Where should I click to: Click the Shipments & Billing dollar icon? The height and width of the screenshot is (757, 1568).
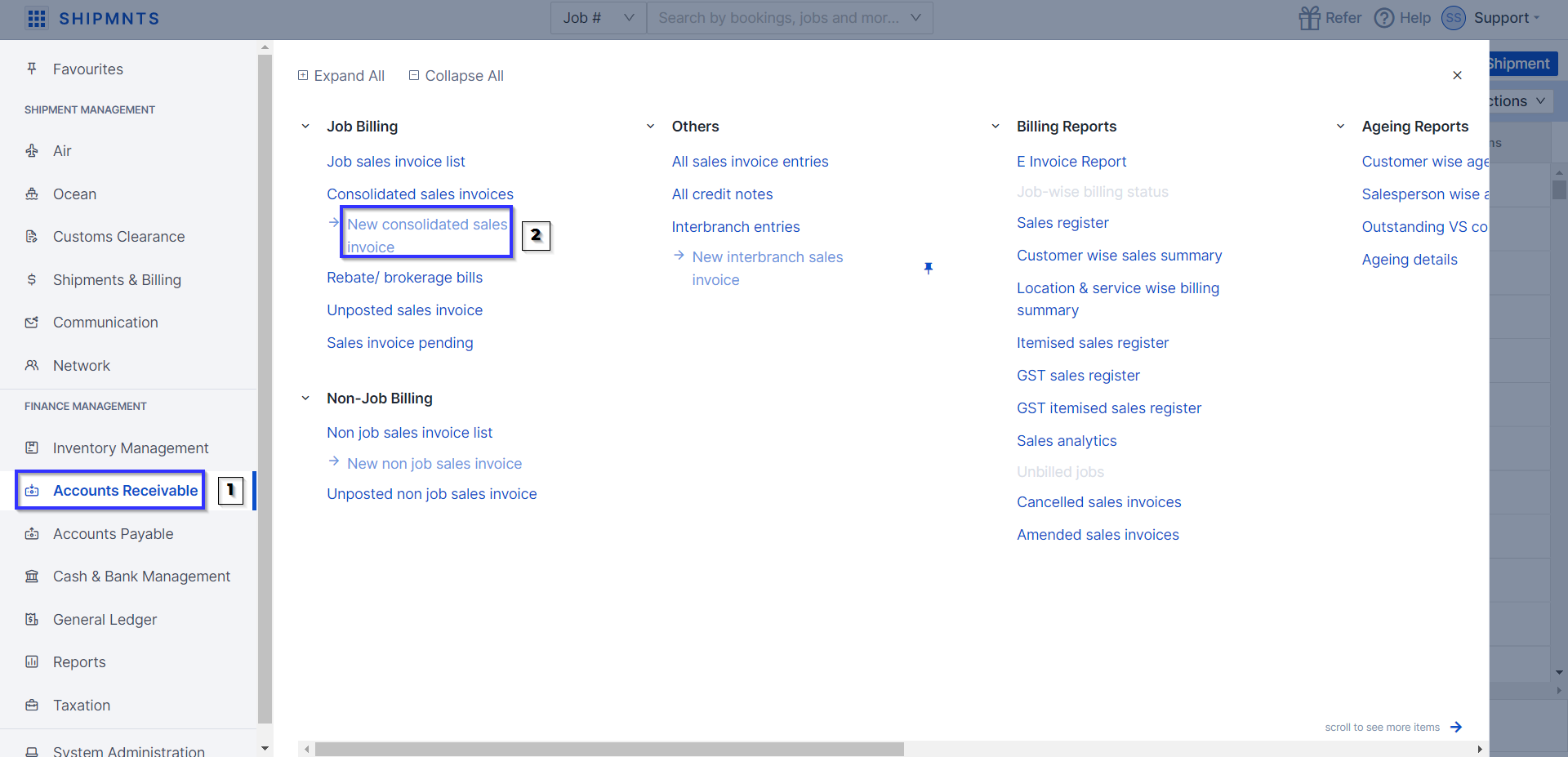(x=32, y=279)
